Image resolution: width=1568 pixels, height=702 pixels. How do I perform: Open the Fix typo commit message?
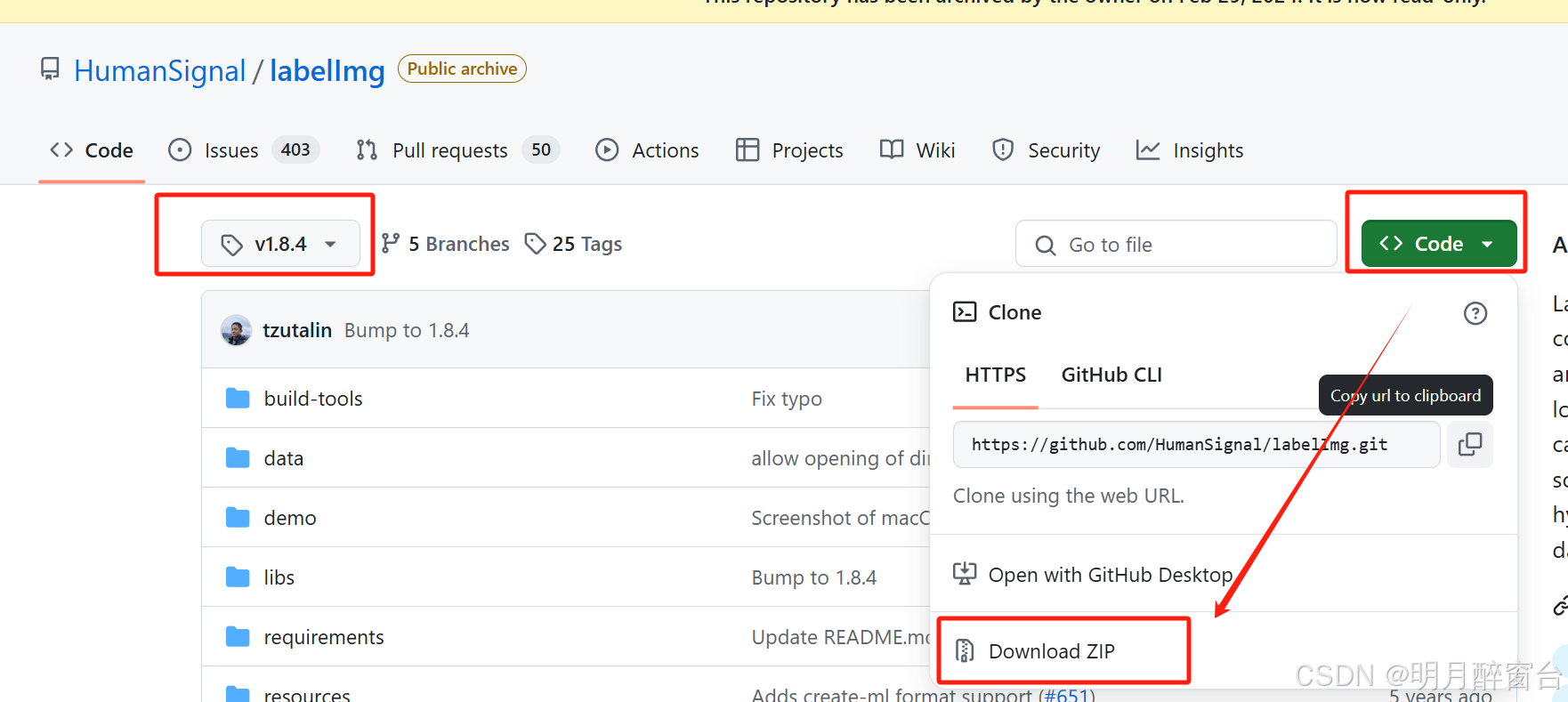(x=787, y=399)
